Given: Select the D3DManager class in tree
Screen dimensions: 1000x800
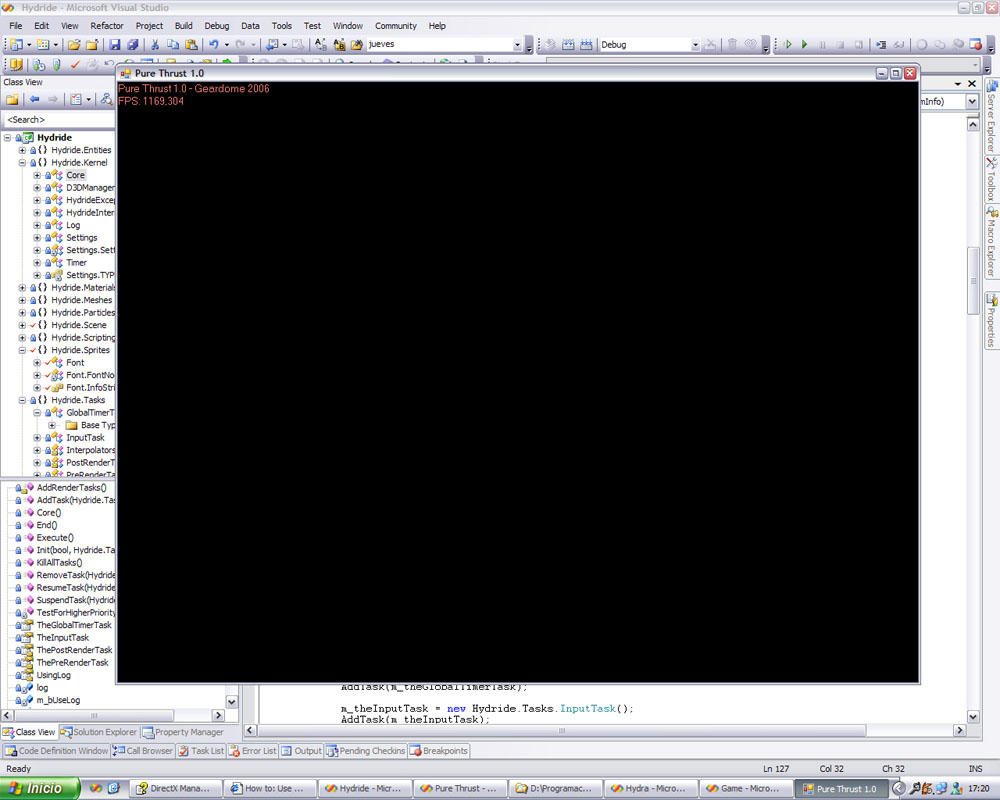Looking at the screenshot, I should 90,188.
